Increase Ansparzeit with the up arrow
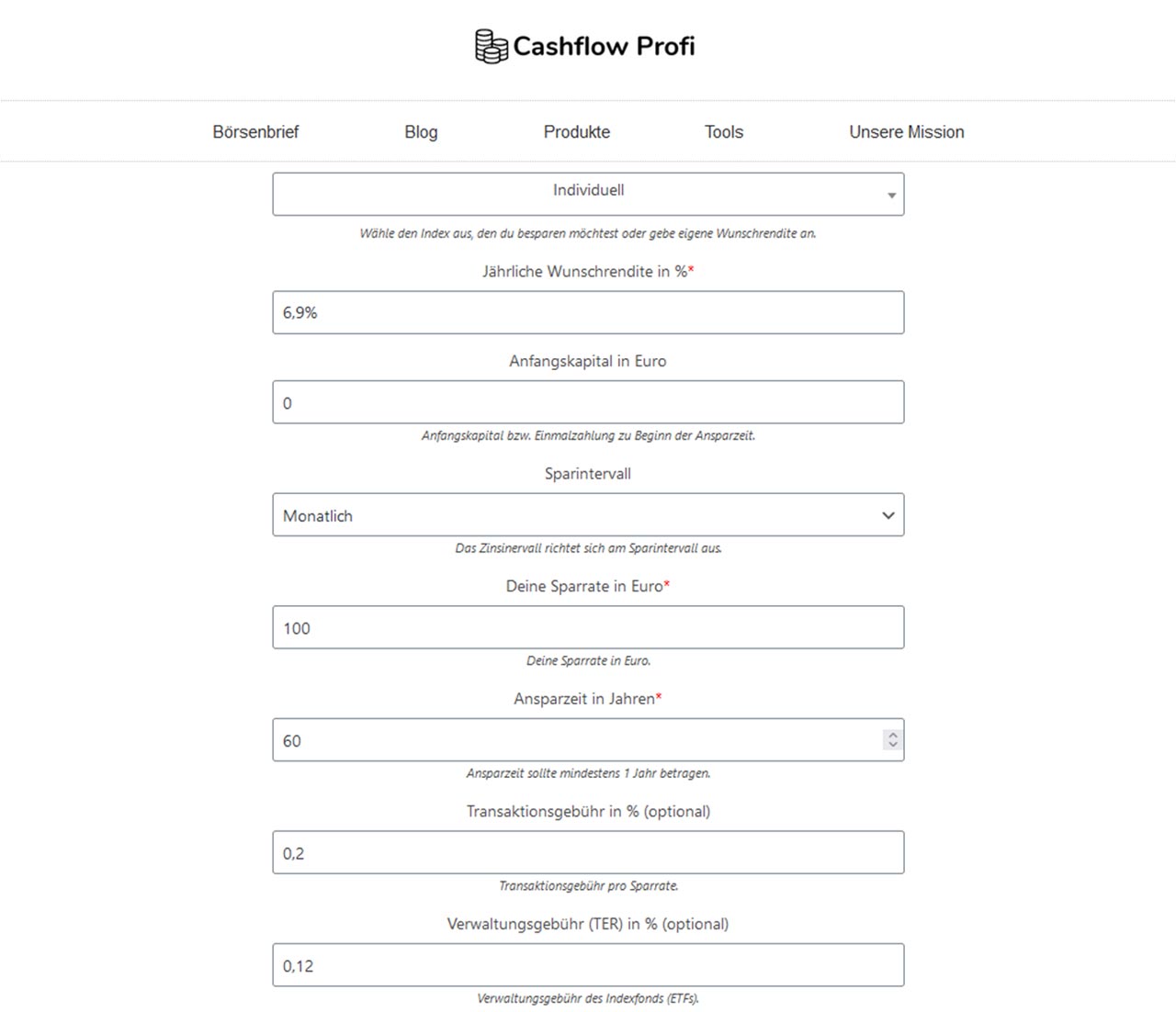This screenshot has width=1176, height=1012. (892, 735)
